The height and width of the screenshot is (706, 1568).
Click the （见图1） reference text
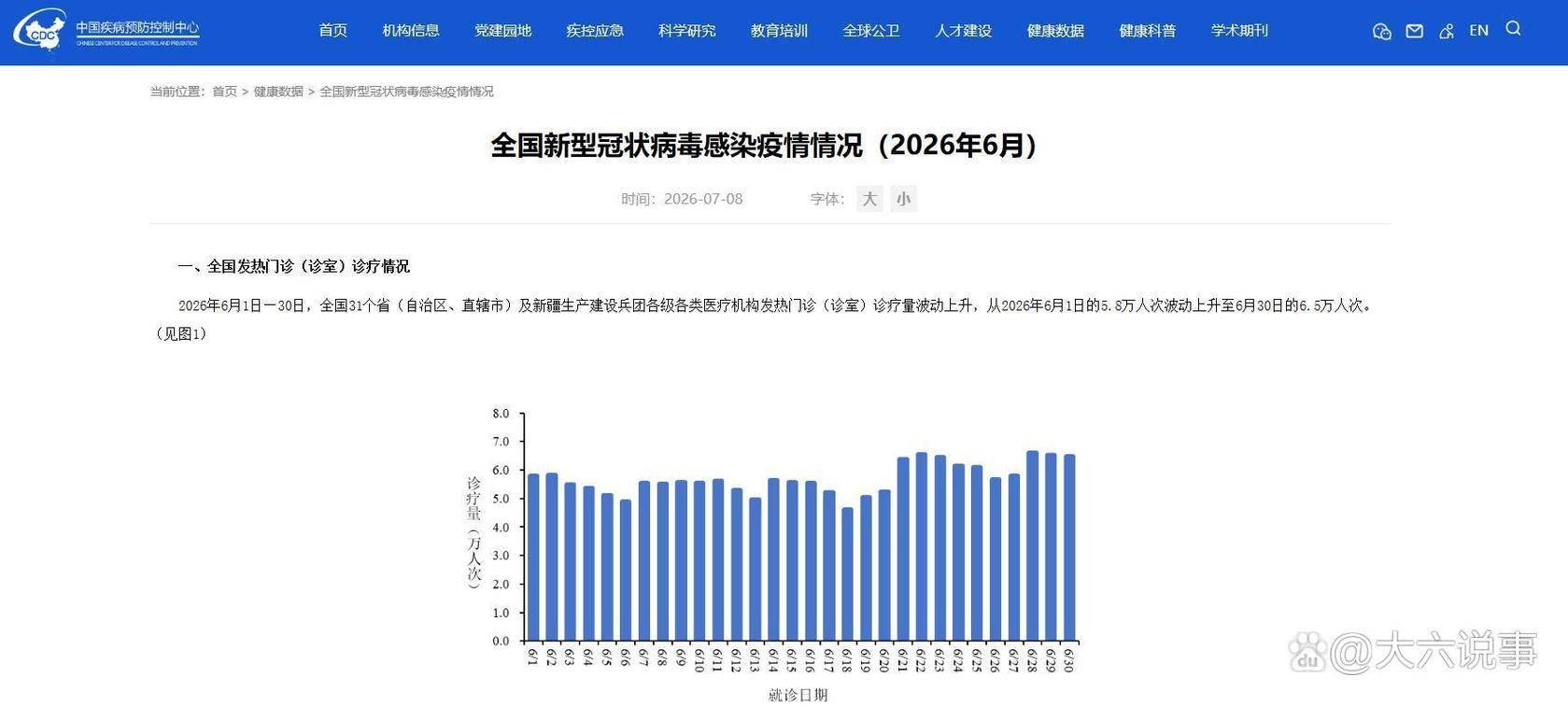point(181,333)
